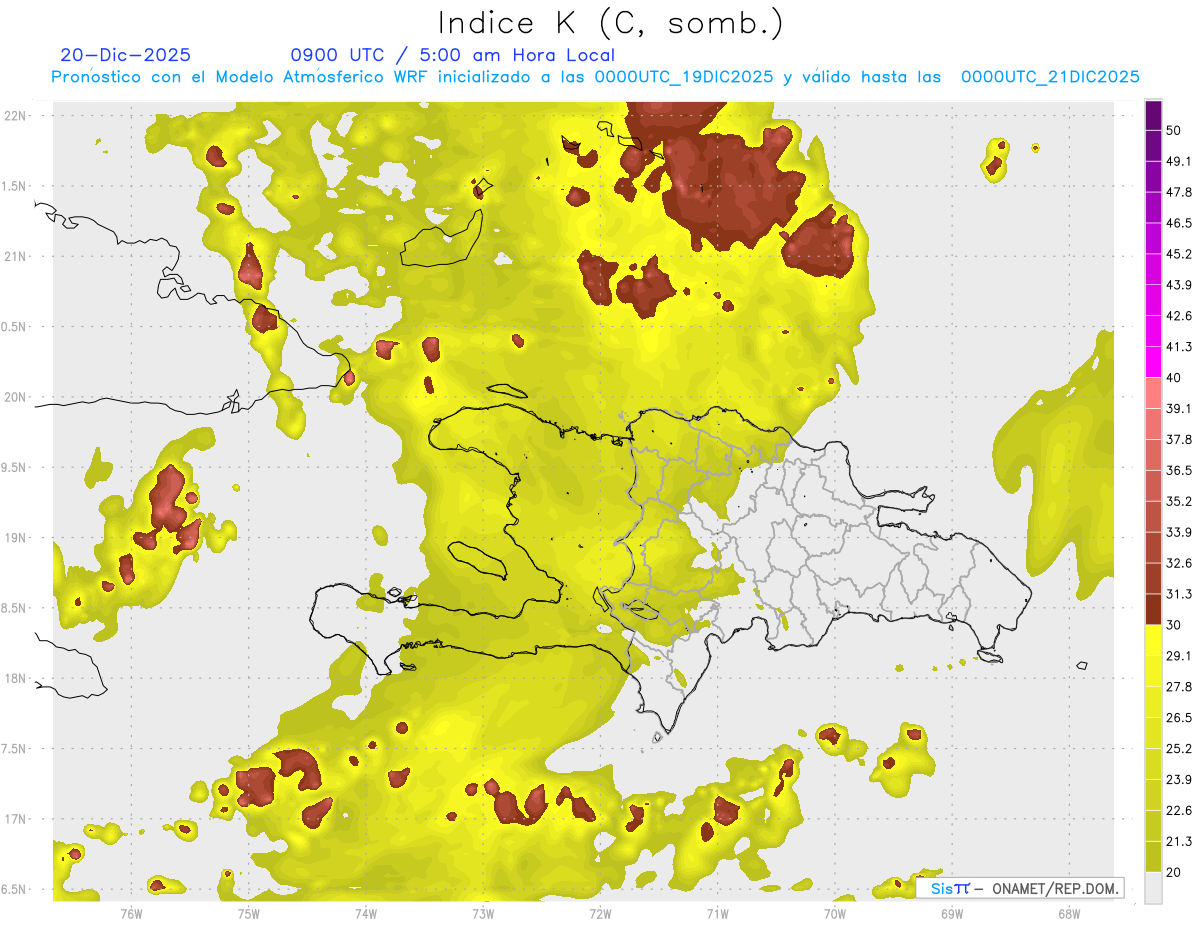This screenshot has height=927, width=1200.
Task: Click the truncated latitude label "6.5N"
Action: point(14,890)
